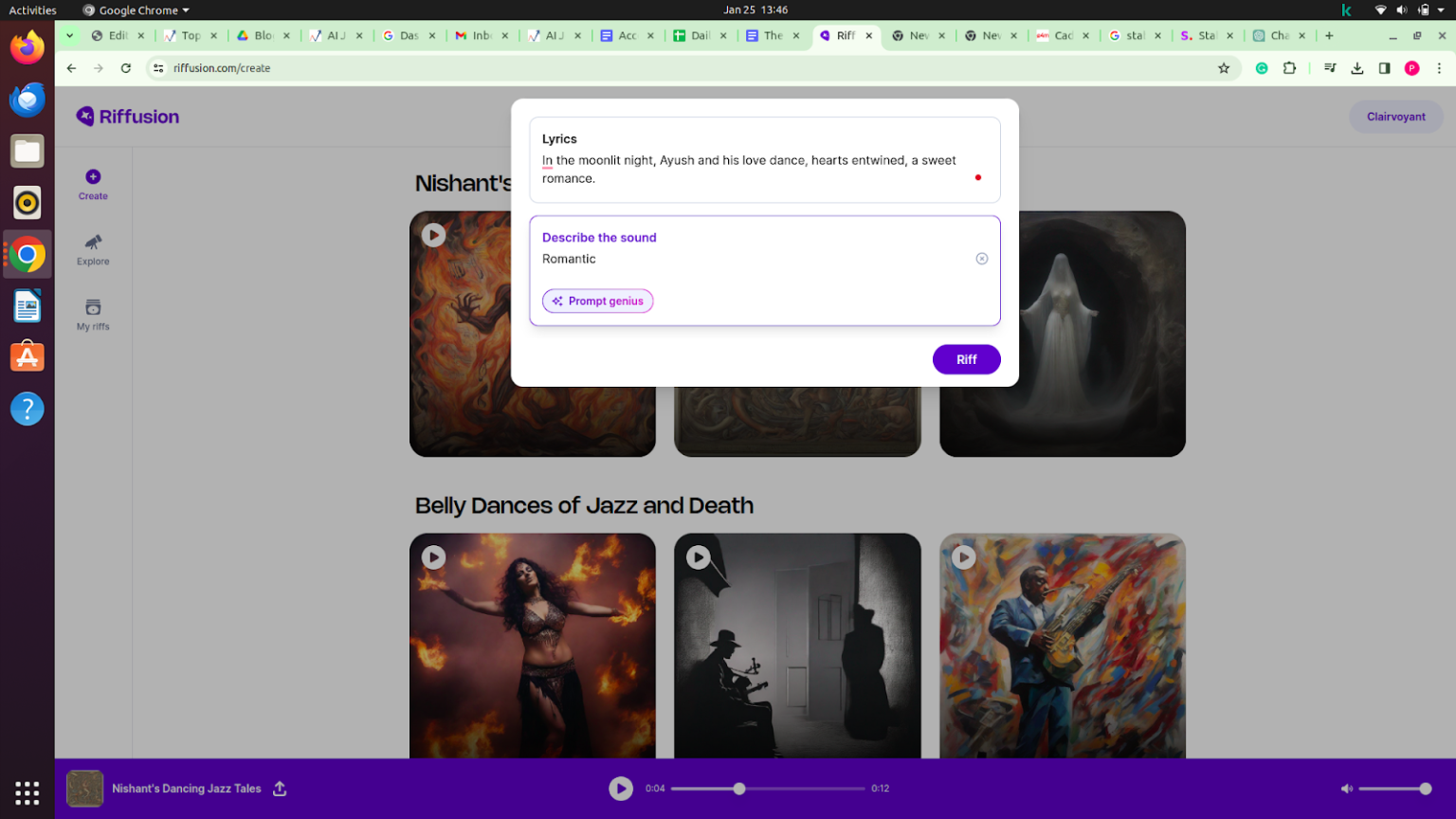Open the Chrome extensions puzzle icon
Image resolution: width=1456 pixels, height=819 pixels.
click(1289, 67)
